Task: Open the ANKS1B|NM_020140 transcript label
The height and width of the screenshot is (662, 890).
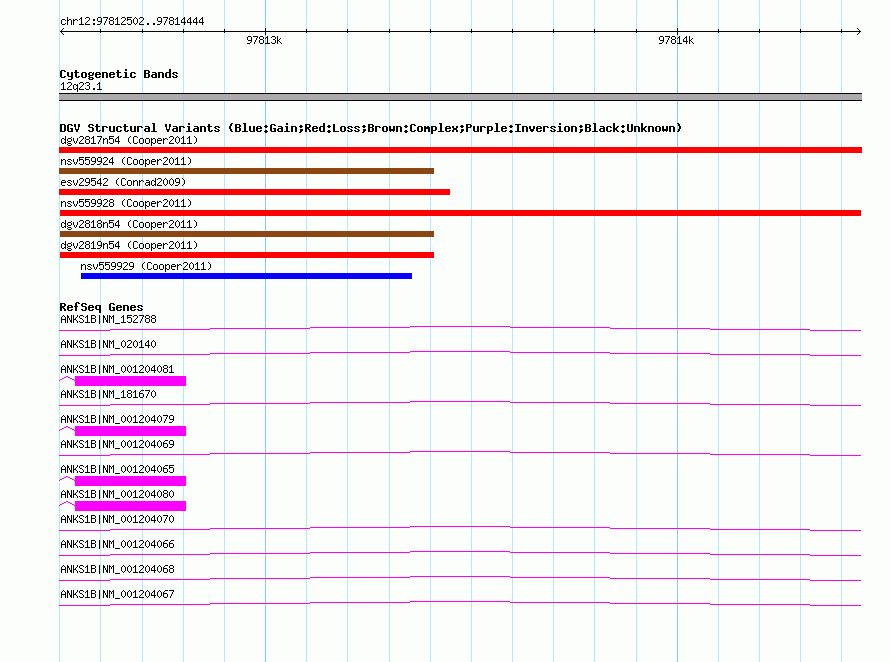Action: pos(108,345)
